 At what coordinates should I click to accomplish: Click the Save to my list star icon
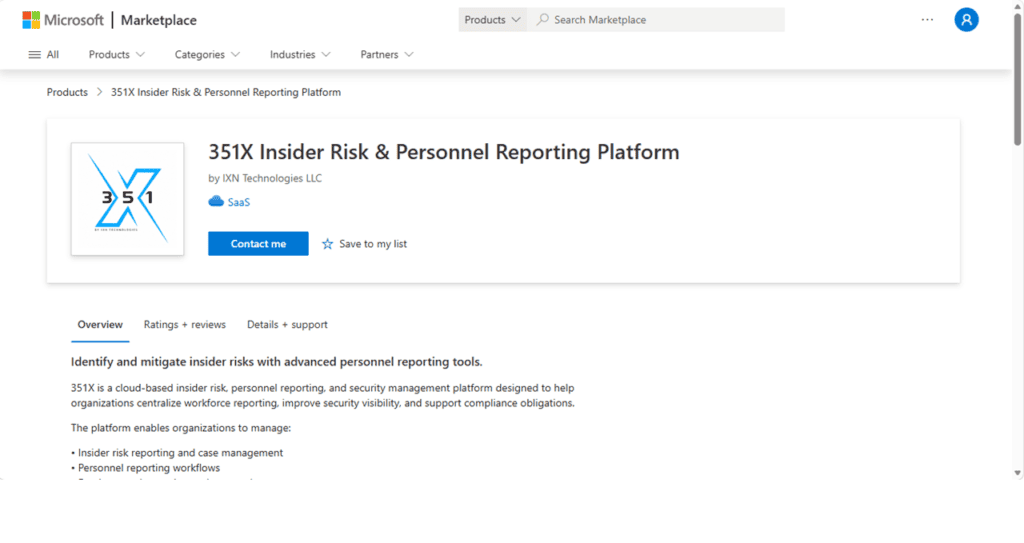327,244
